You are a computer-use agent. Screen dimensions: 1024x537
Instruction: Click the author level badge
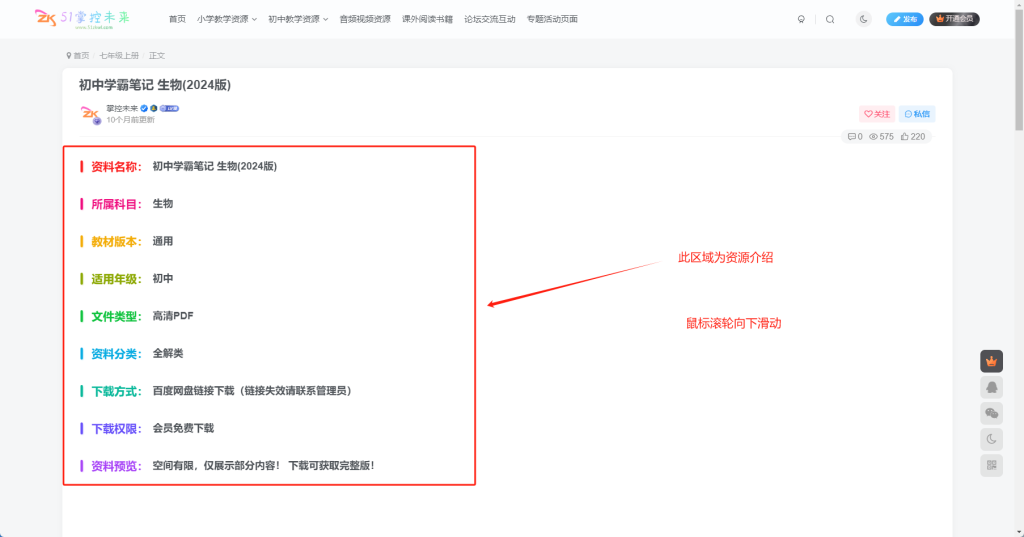[x=169, y=108]
